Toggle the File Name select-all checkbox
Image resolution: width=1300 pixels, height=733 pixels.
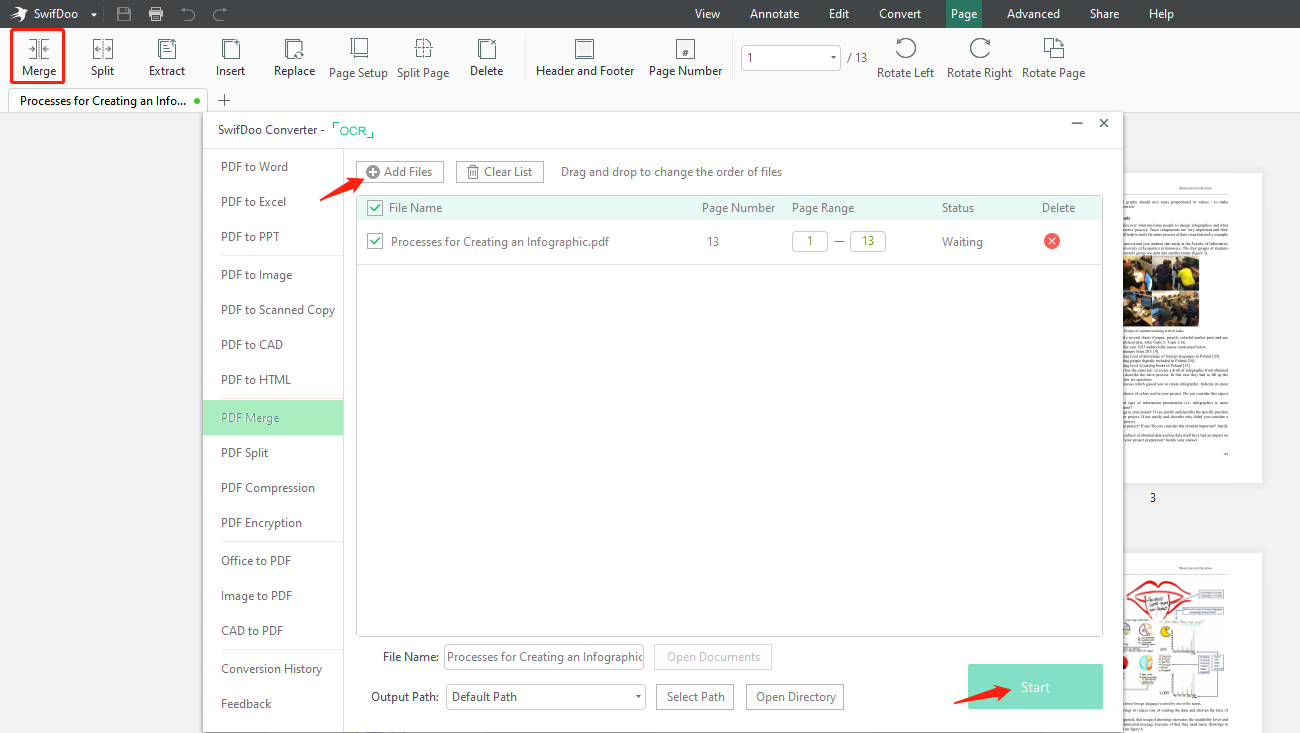pos(374,207)
